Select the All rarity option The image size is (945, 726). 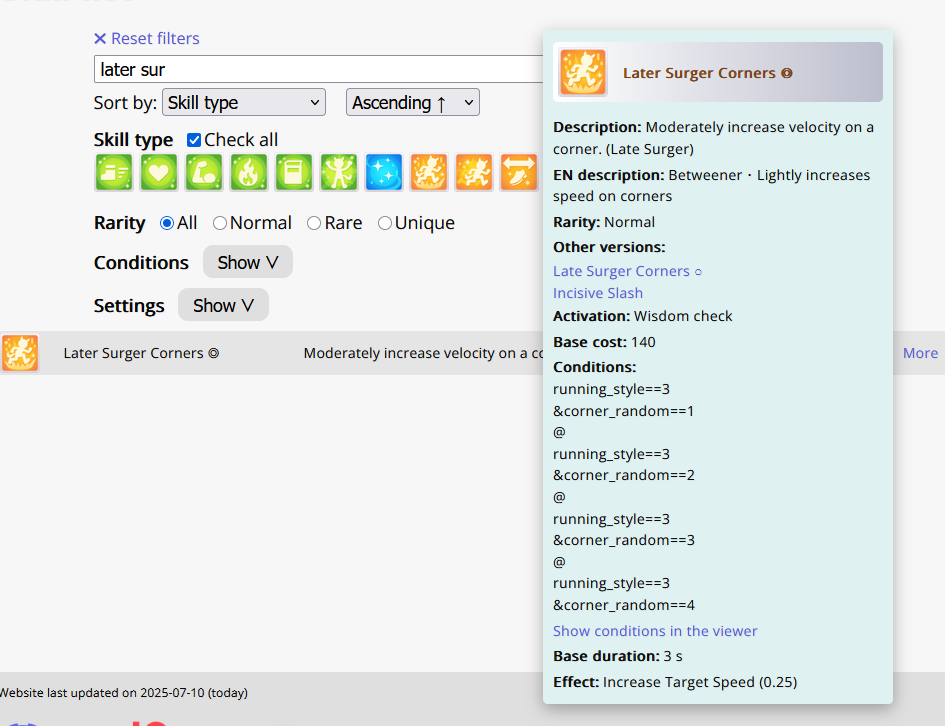click(167, 223)
